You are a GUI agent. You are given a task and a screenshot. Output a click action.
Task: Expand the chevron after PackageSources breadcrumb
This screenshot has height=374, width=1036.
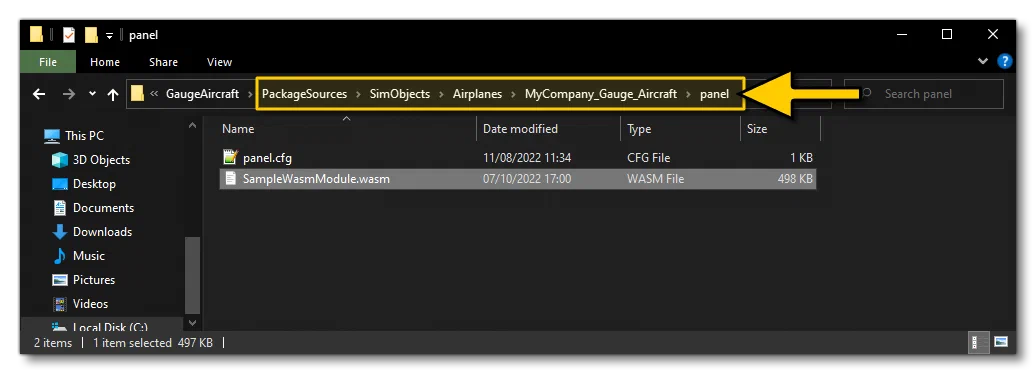pyautogui.click(x=357, y=94)
